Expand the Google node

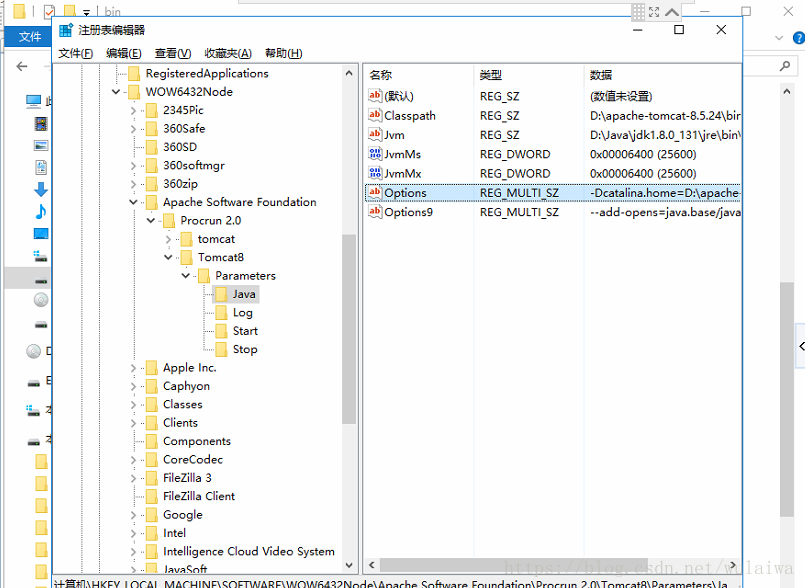133,515
